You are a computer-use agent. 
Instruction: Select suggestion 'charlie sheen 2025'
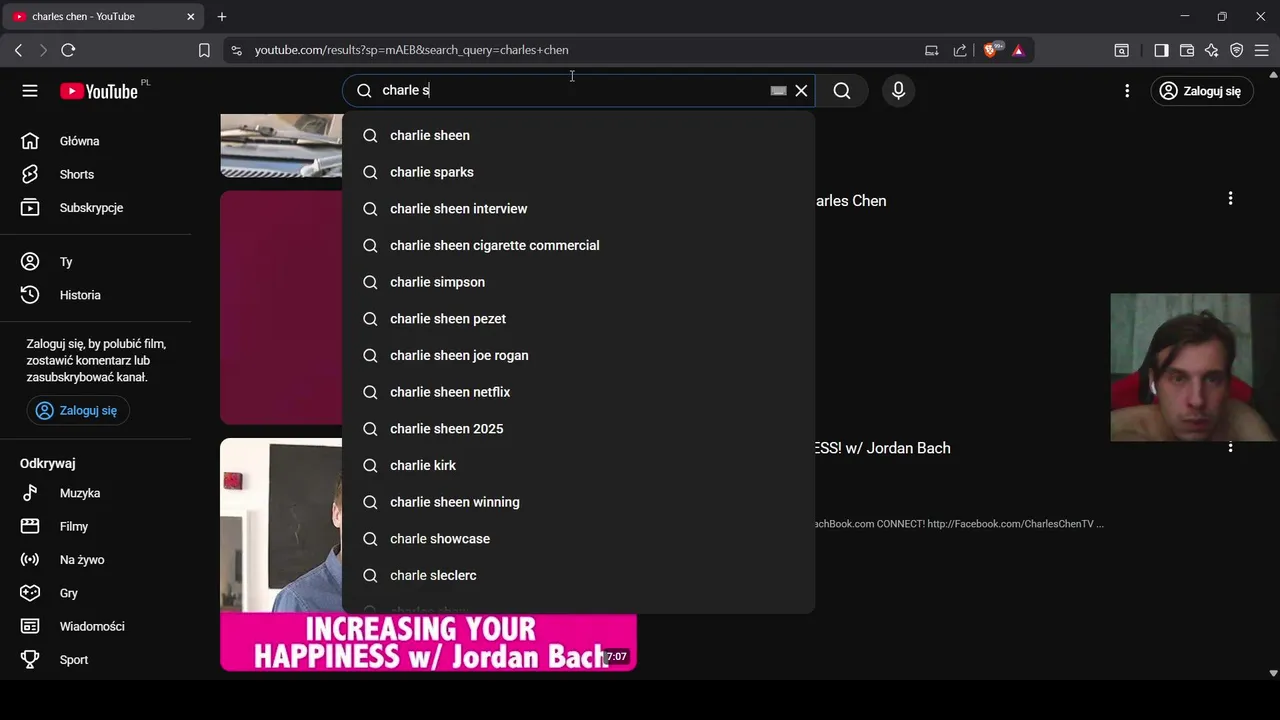578,429
